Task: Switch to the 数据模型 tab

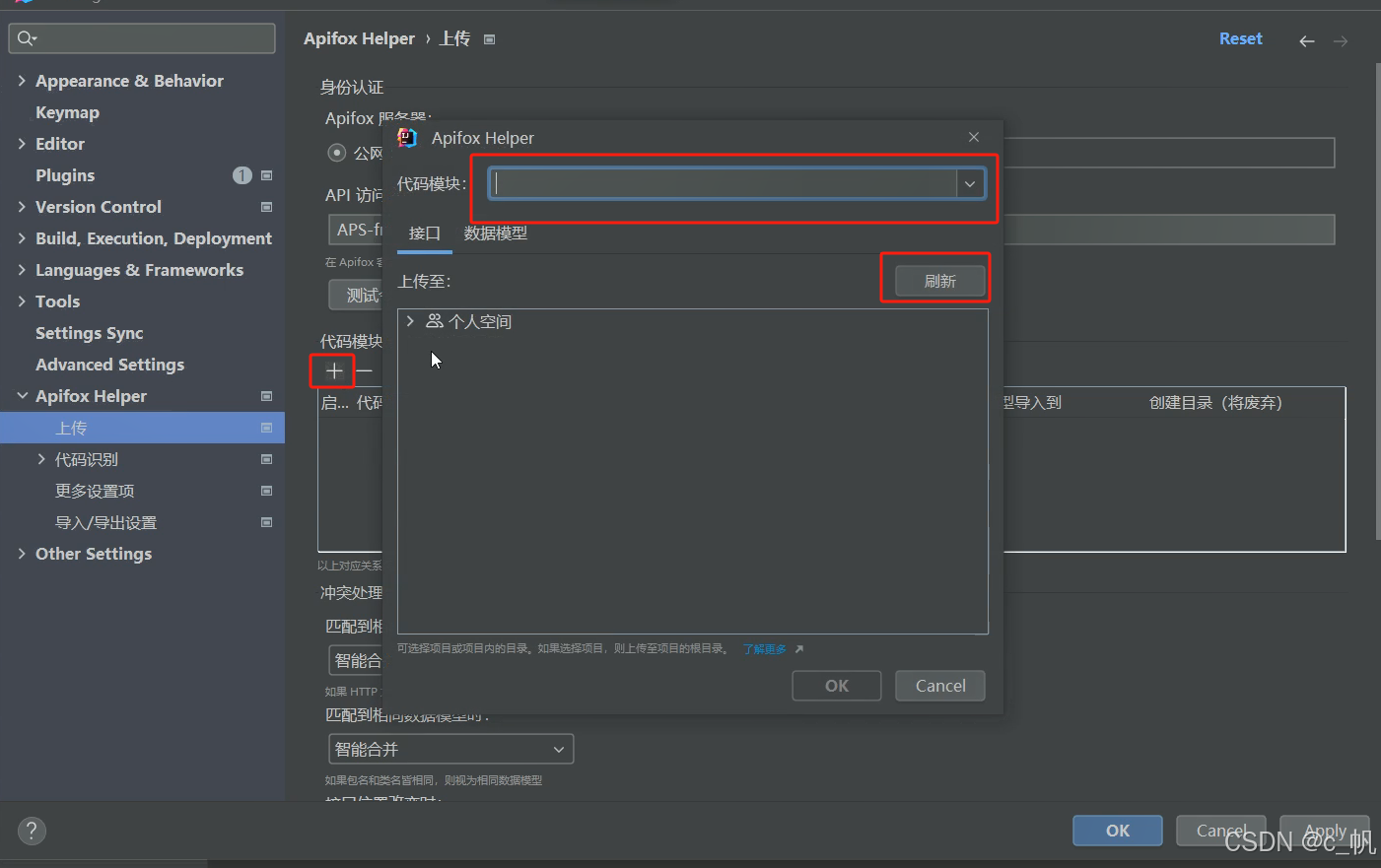Action: click(x=496, y=234)
